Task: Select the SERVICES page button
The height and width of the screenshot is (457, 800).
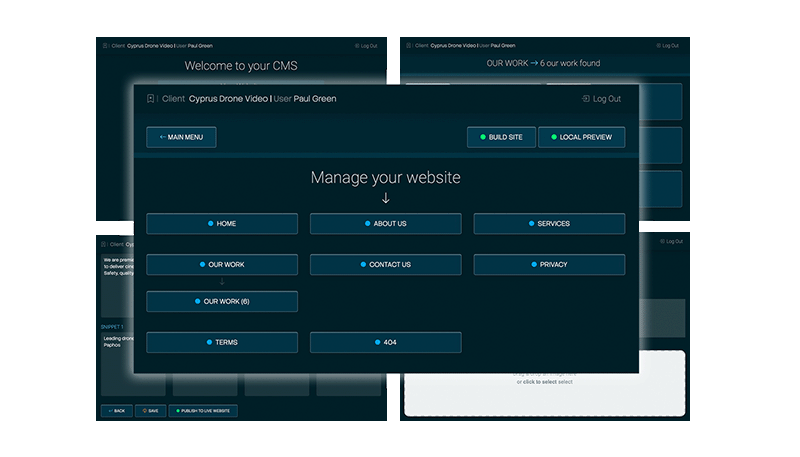Action: pos(549,224)
